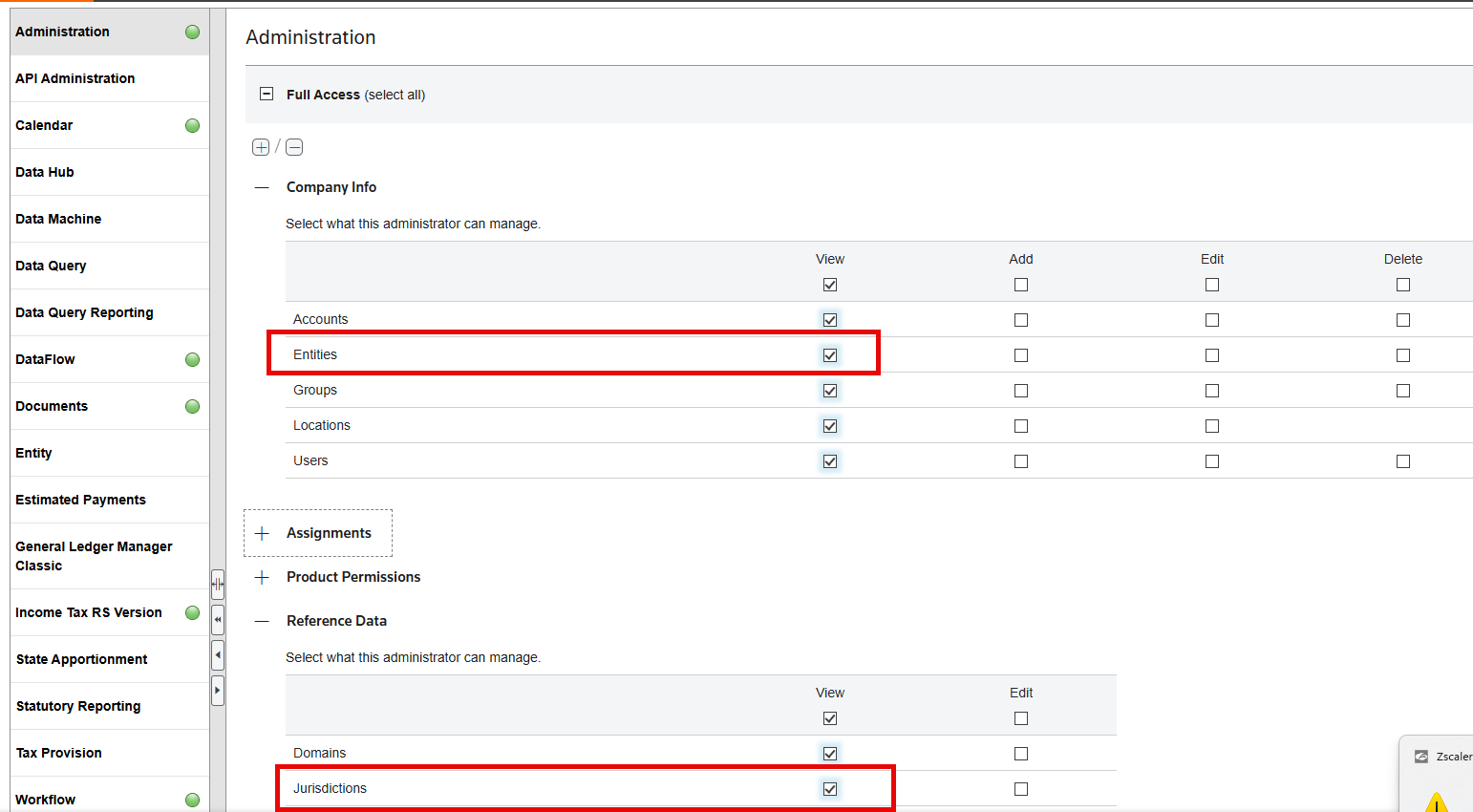This screenshot has height=812, width=1473.
Task: Enable the Add checkbox for Entities
Action: [1021, 355]
